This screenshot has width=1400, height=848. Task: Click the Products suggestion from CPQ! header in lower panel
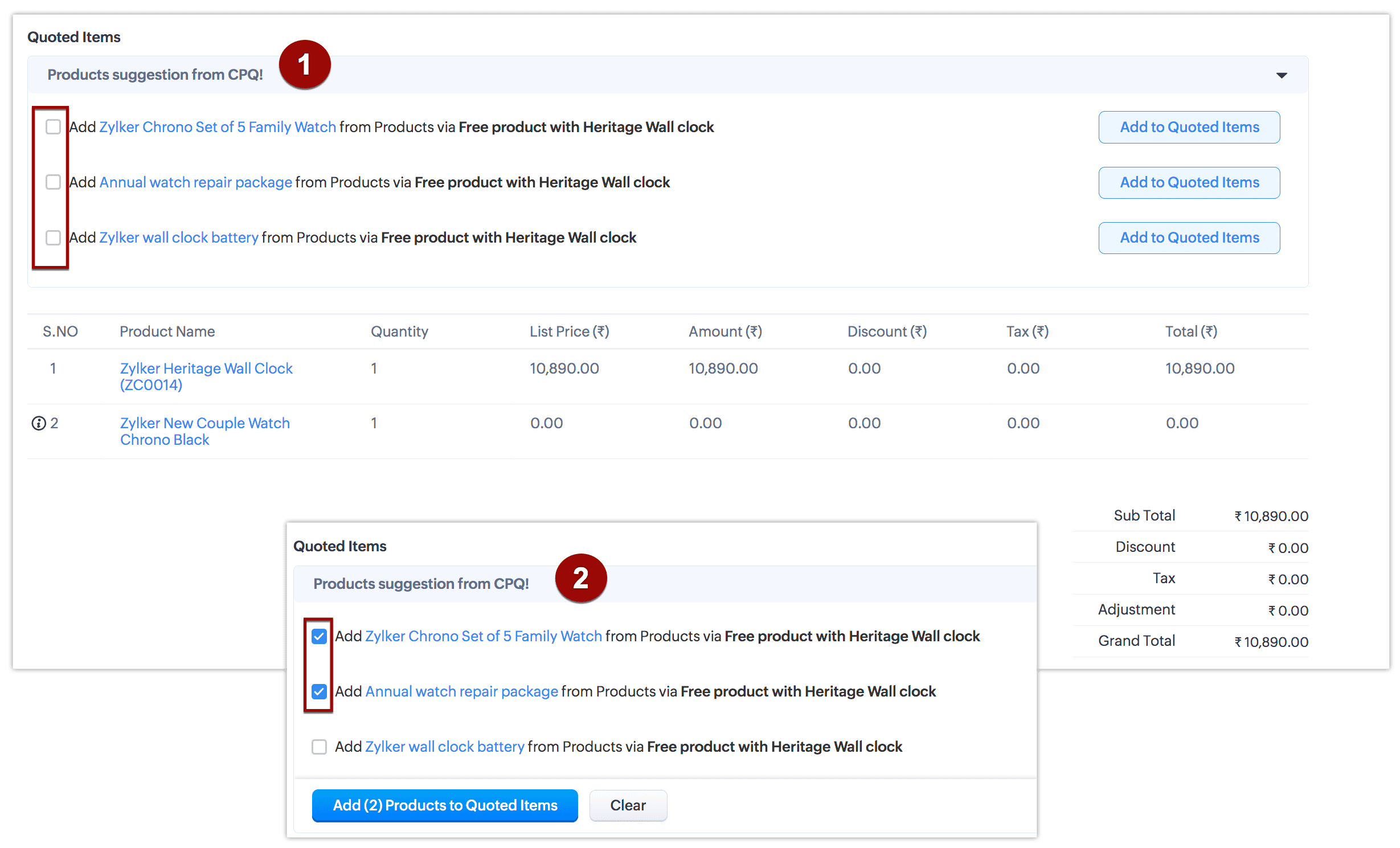click(x=421, y=584)
